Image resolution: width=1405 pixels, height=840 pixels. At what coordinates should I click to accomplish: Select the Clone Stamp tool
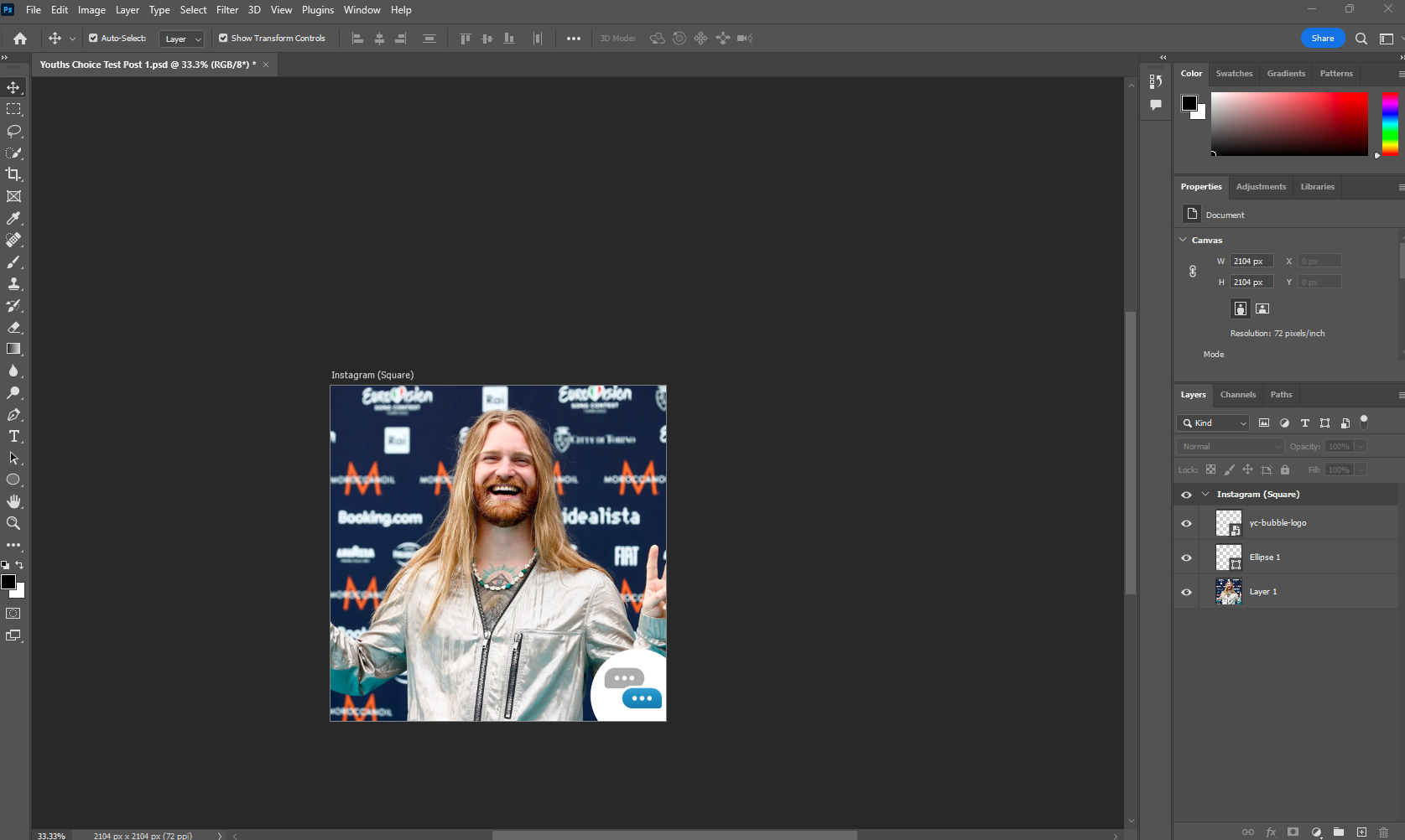pyautogui.click(x=13, y=283)
